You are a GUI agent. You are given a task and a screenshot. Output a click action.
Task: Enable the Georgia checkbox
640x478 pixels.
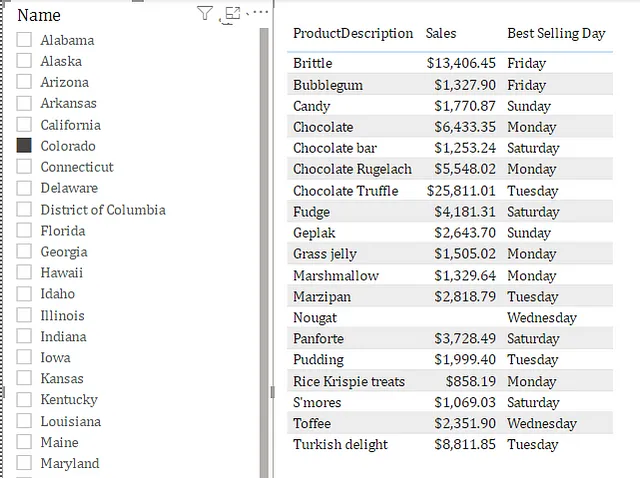pyautogui.click(x=25, y=252)
